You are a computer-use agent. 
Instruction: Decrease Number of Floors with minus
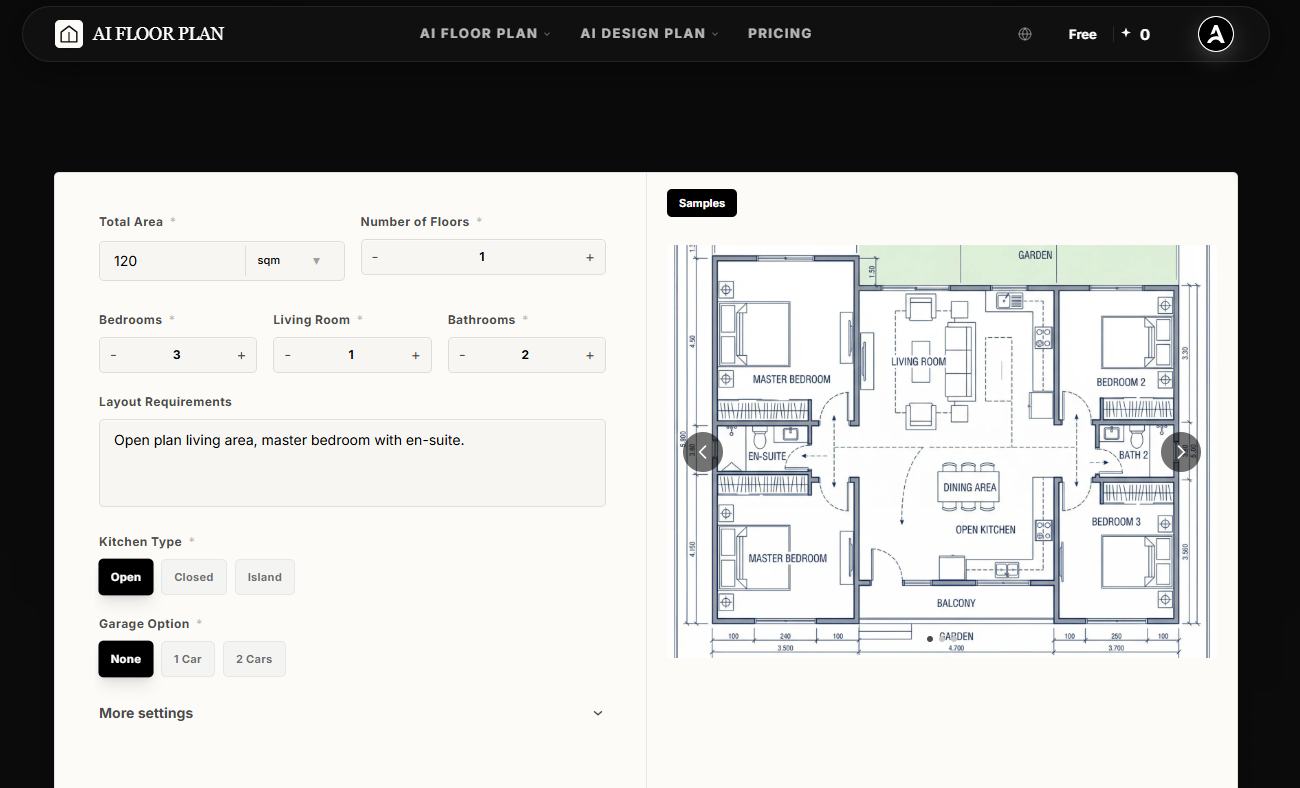(x=375, y=257)
